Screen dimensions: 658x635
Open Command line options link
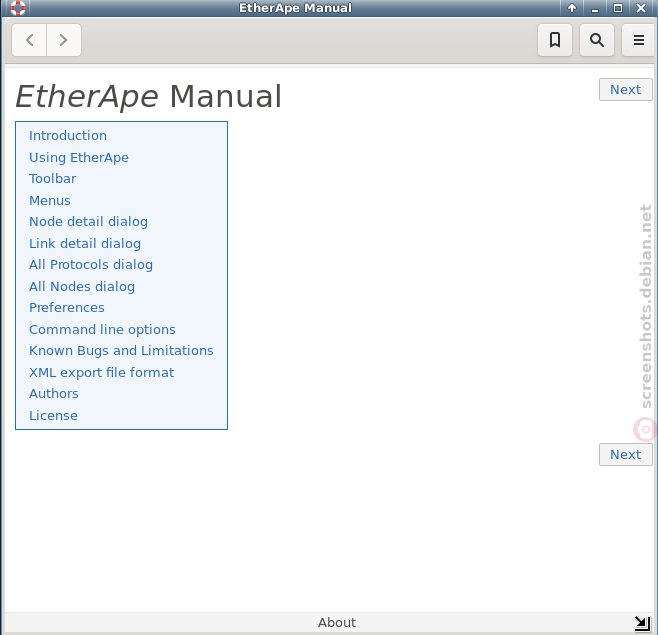(102, 329)
